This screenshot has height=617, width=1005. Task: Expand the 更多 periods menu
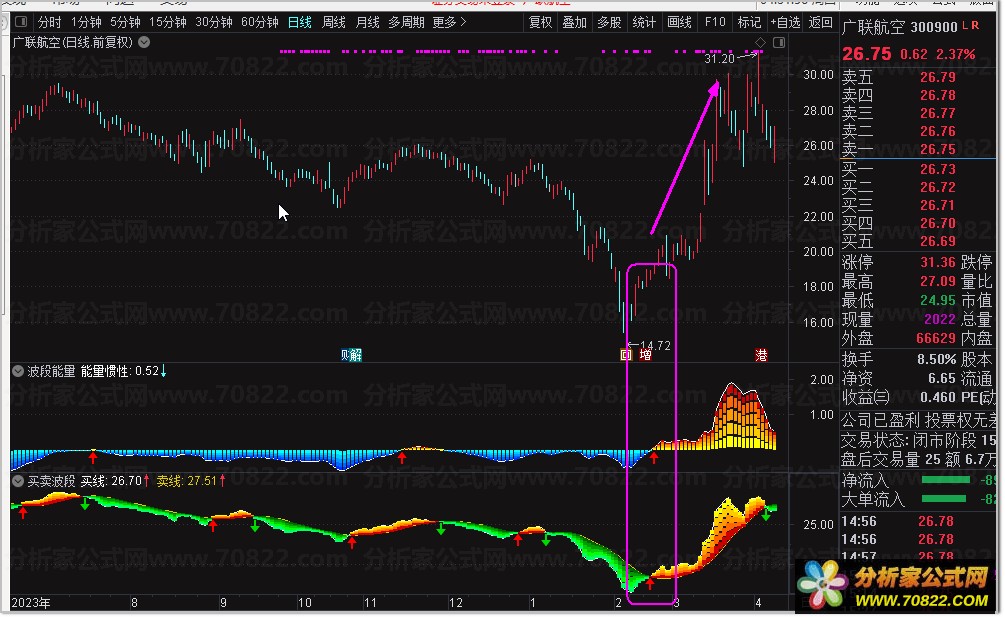449,22
